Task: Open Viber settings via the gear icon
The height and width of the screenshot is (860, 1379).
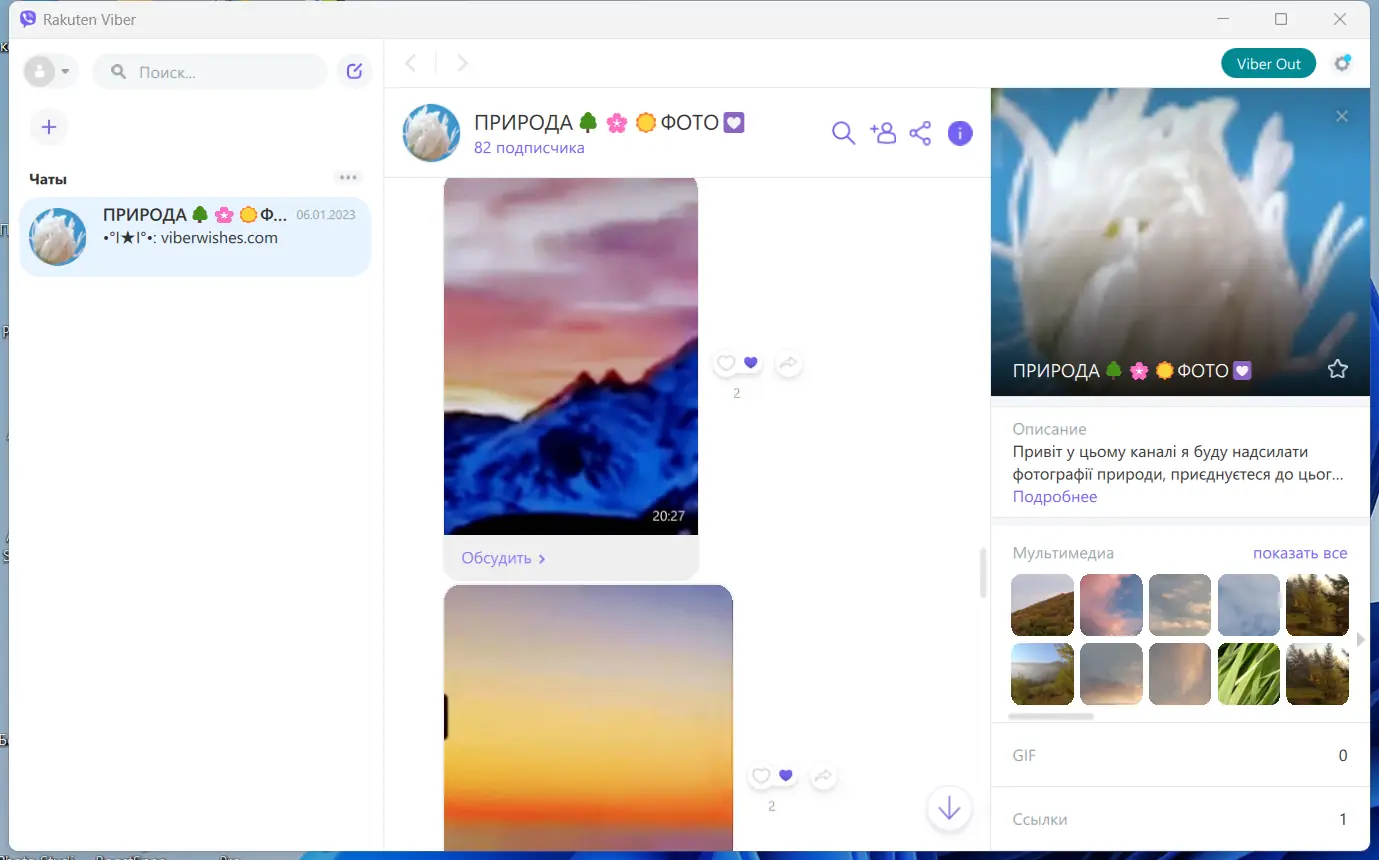Action: click(x=1342, y=63)
